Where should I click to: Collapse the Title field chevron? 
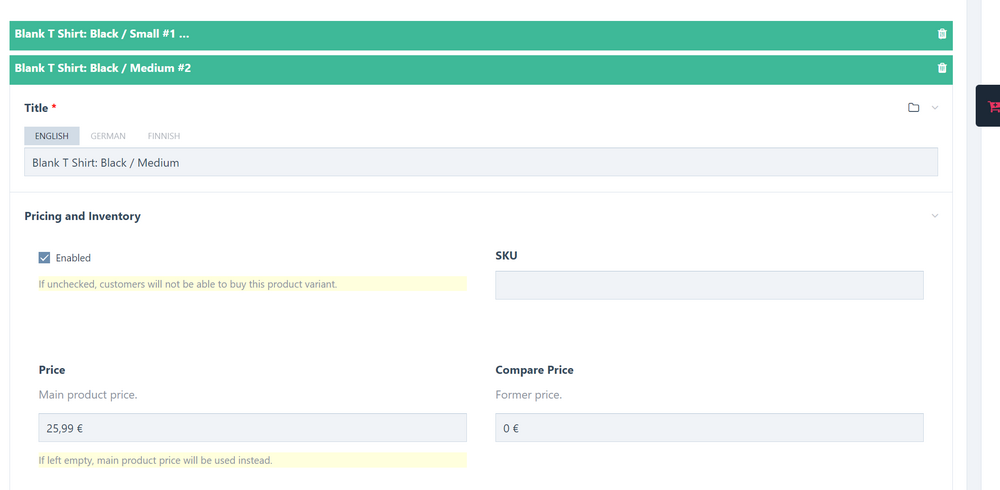tap(934, 108)
